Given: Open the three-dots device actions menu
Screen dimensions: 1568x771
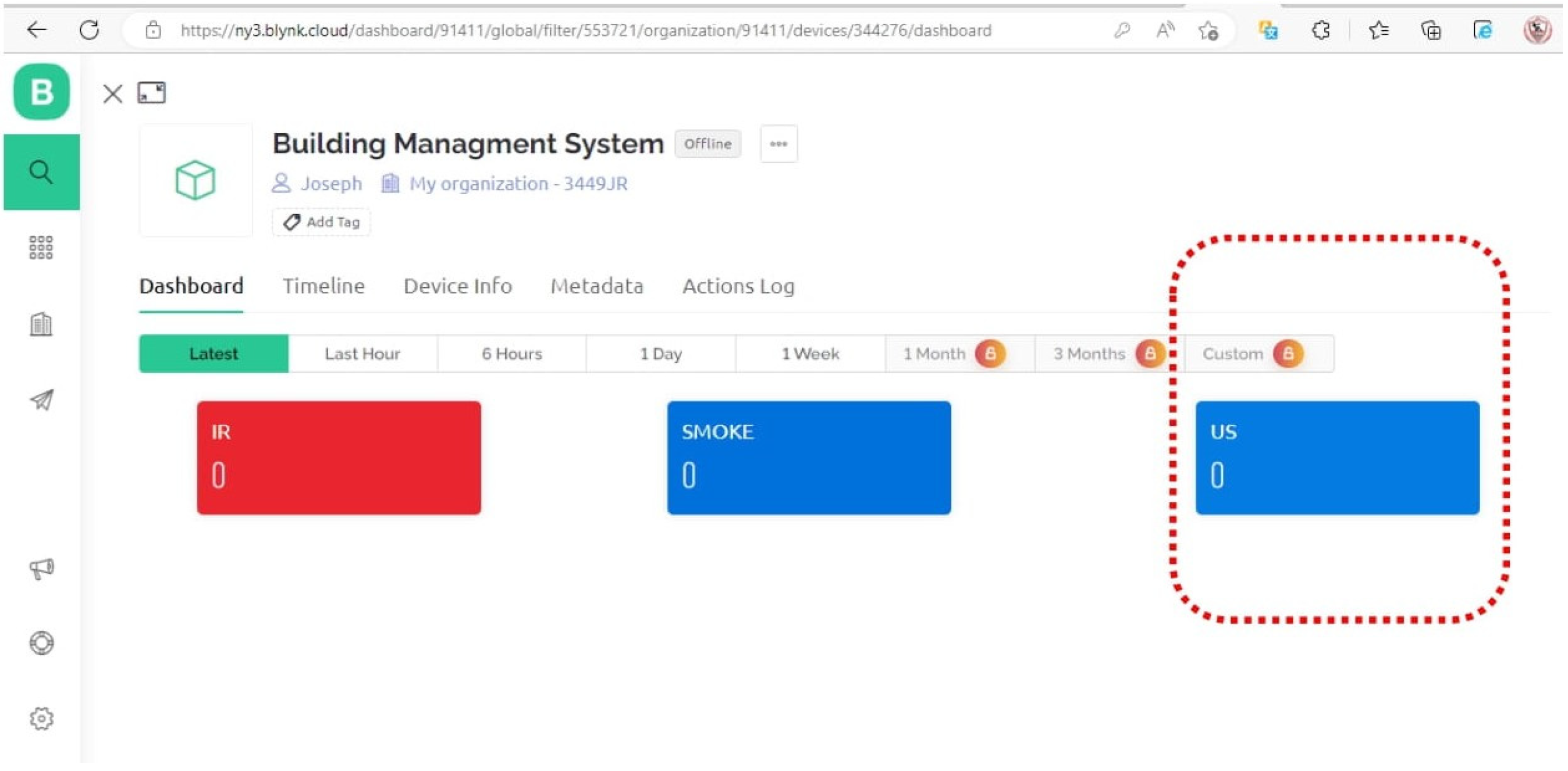Looking at the screenshot, I should tap(778, 144).
